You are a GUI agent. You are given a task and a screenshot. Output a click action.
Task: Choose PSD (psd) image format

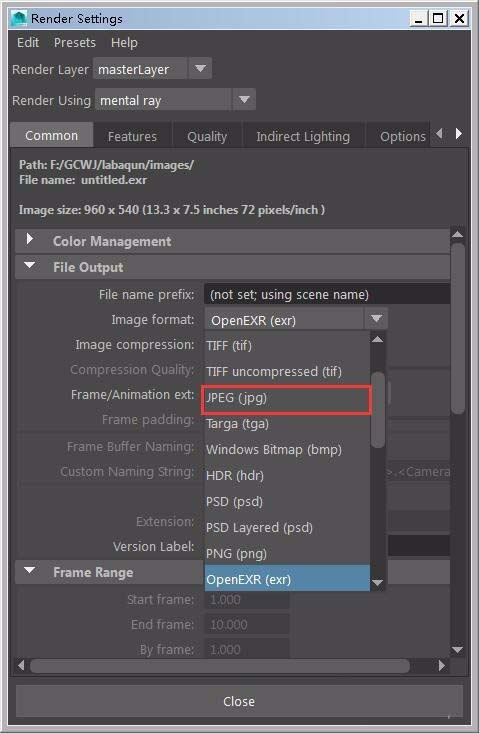(x=287, y=502)
